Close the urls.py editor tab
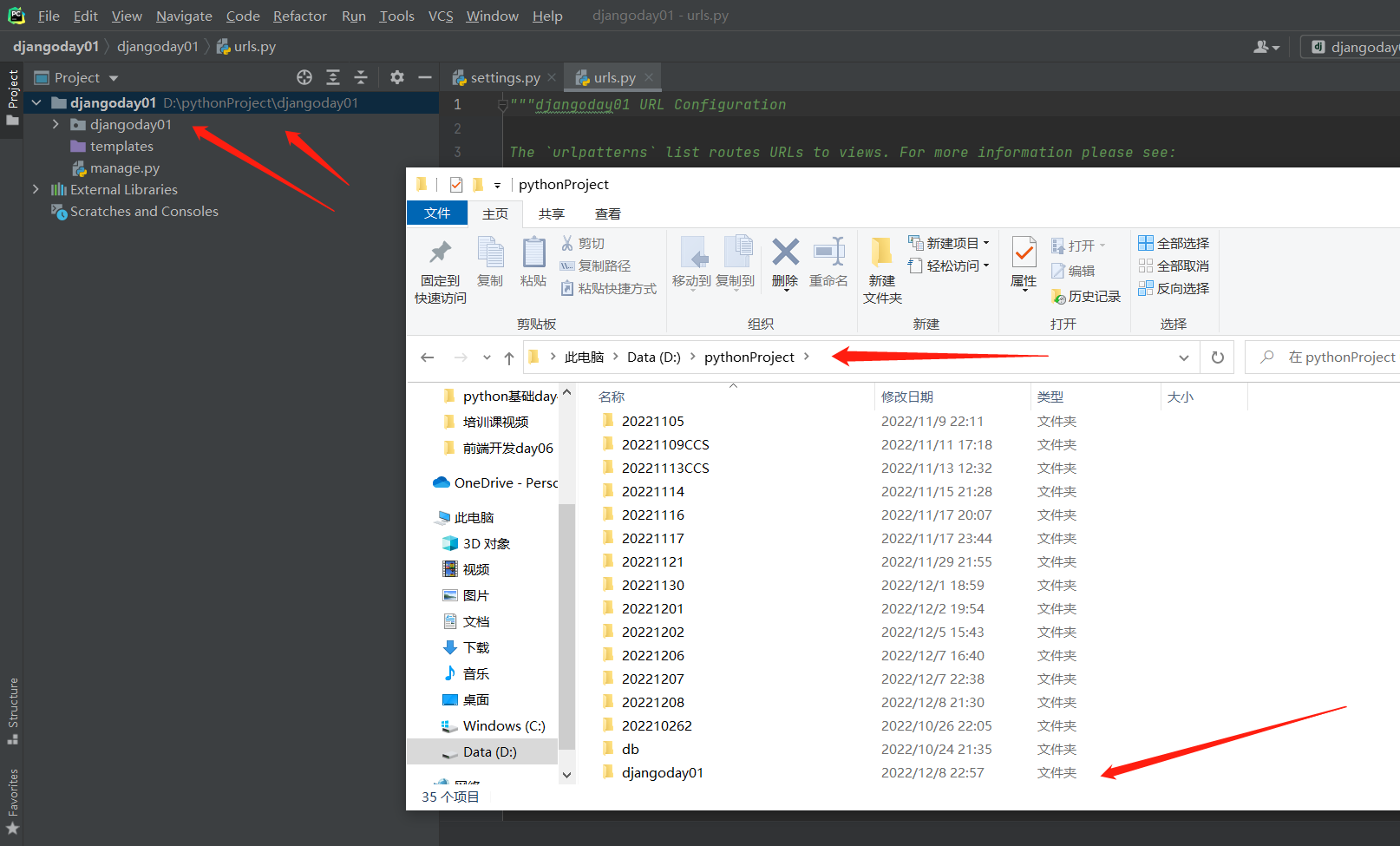This screenshot has width=1400, height=846. point(649,77)
